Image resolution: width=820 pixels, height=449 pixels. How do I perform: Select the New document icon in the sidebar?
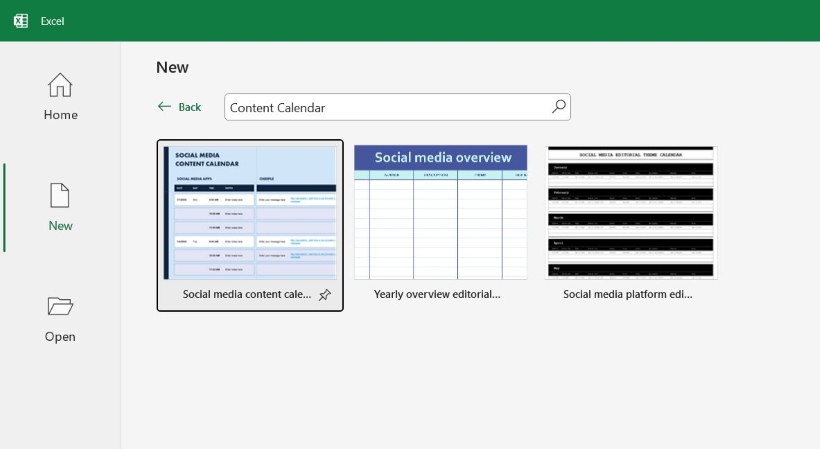(60, 195)
